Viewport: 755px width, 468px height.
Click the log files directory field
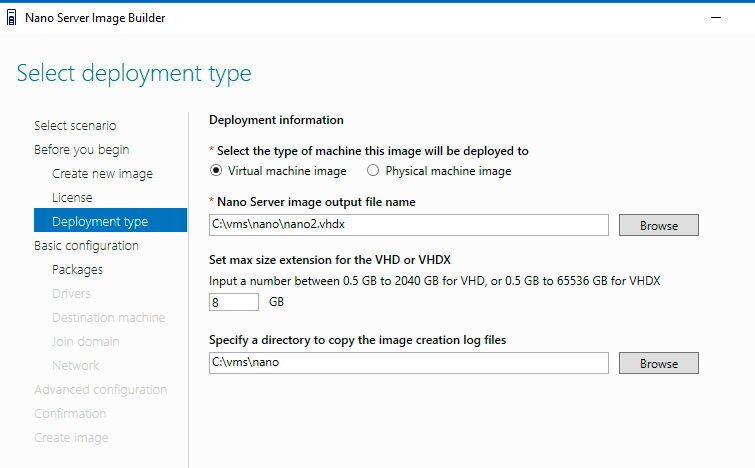[409, 363]
